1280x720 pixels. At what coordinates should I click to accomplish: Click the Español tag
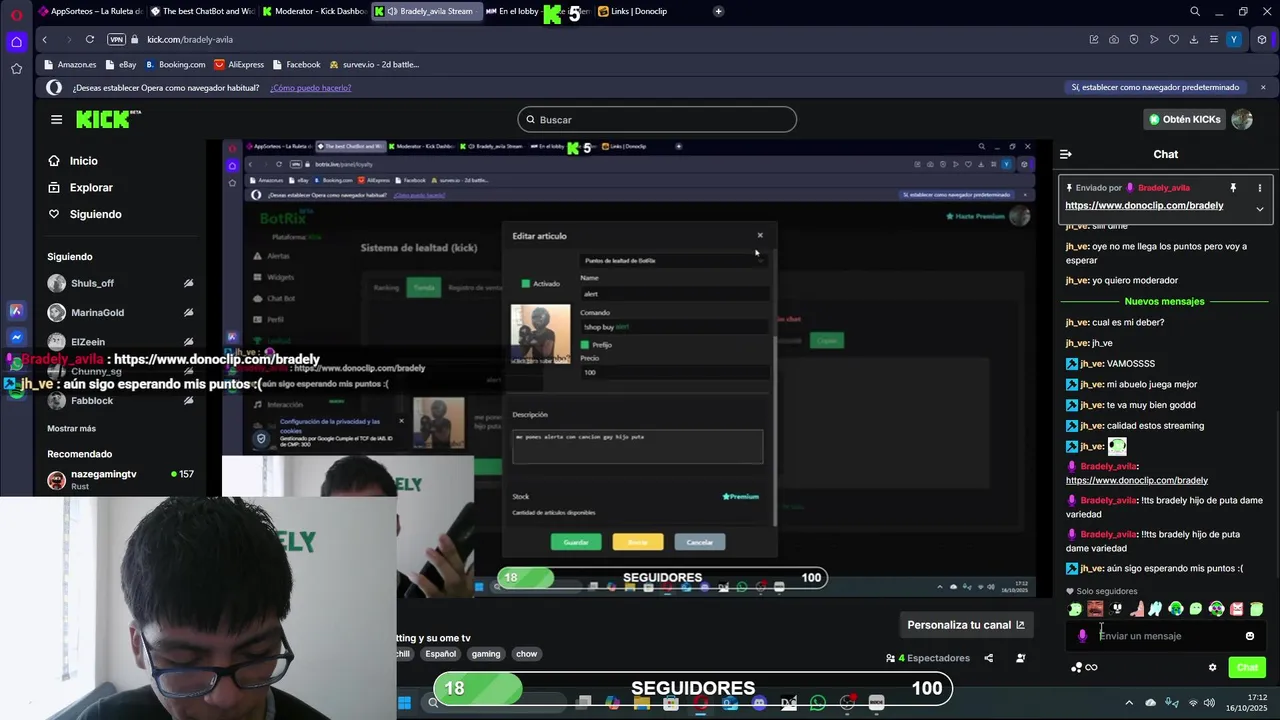pos(440,654)
